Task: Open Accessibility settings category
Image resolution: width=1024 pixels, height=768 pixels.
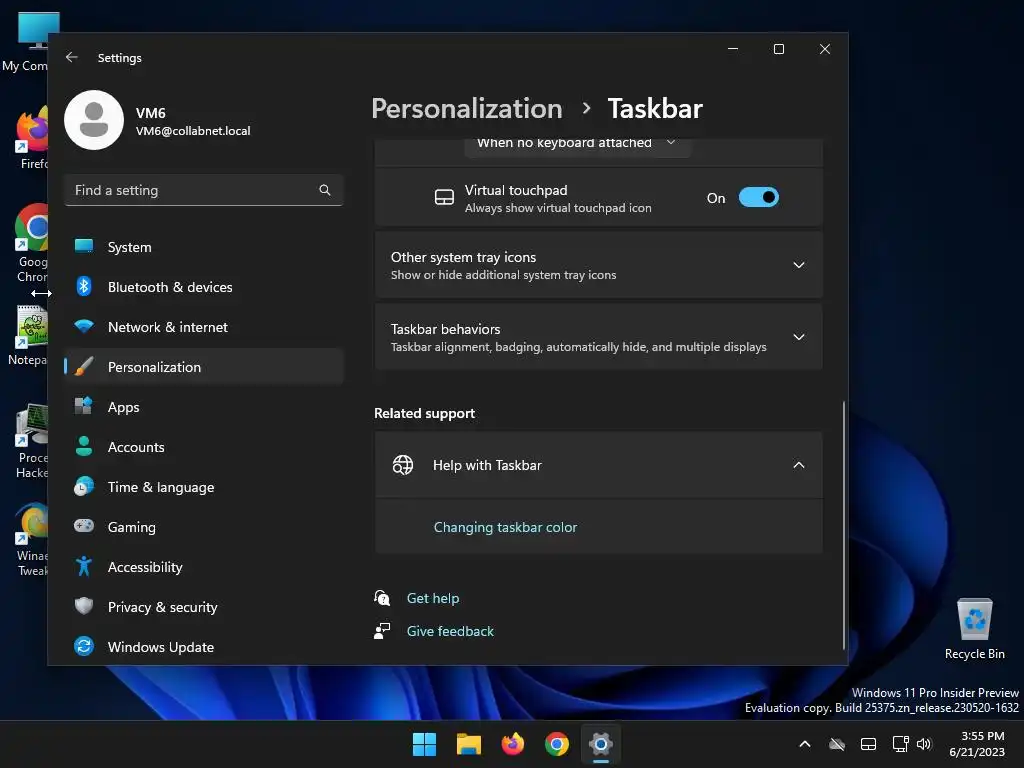Action: [x=204, y=567]
